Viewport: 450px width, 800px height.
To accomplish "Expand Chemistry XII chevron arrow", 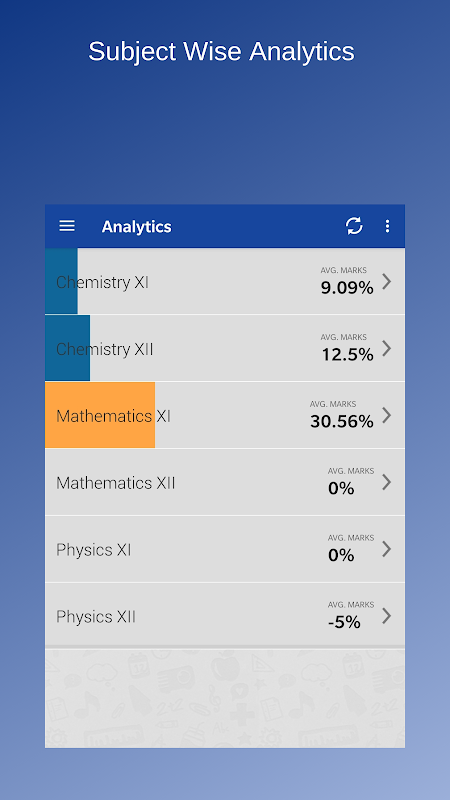I will click(x=387, y=348).
